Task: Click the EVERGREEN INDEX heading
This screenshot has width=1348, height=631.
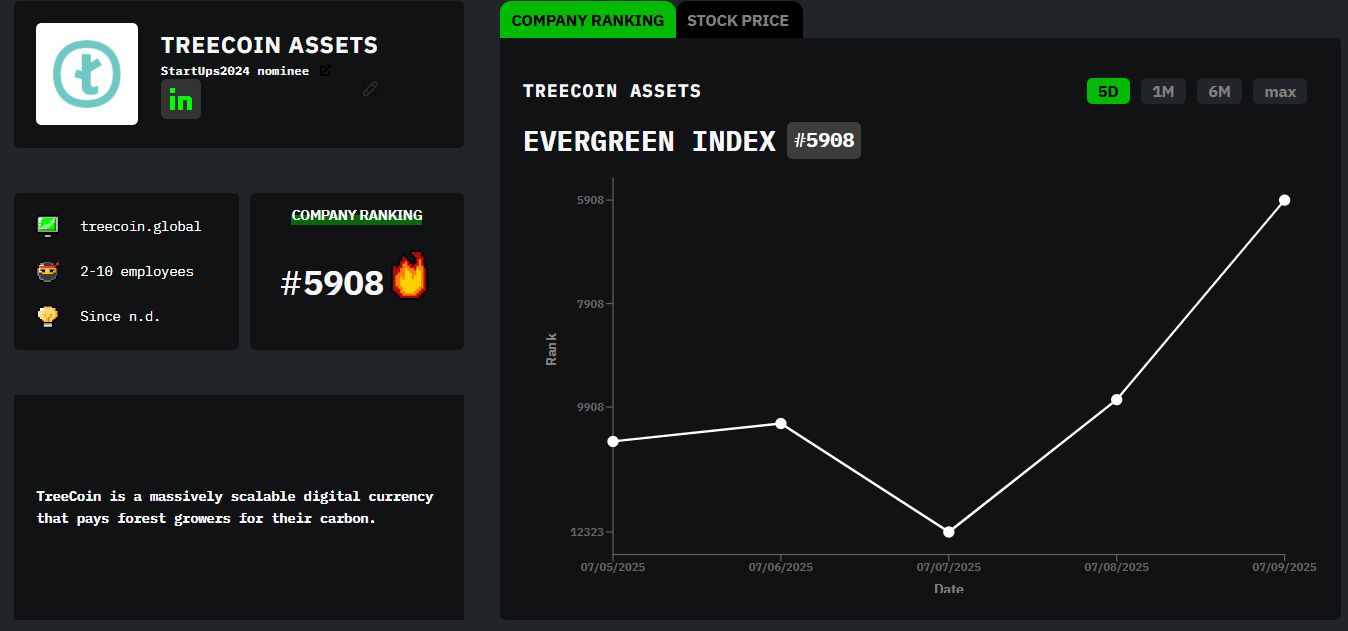Action: pyautogui.click(x=650, y=141)
